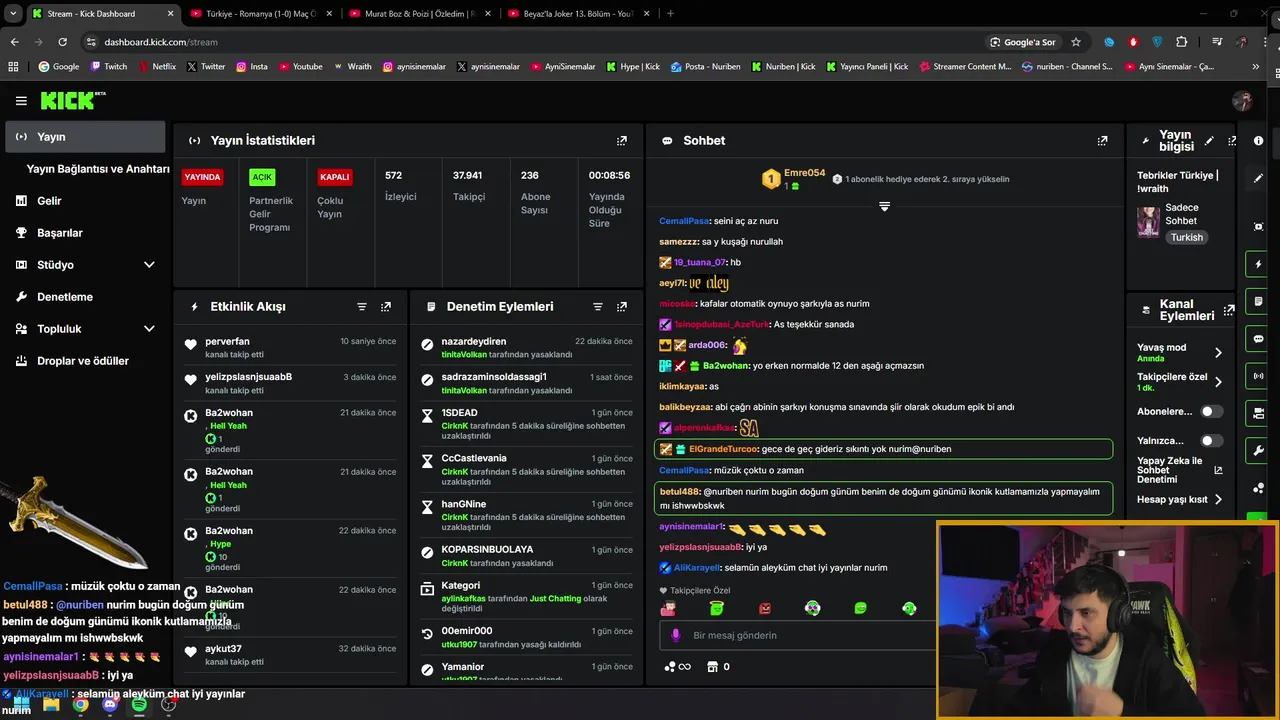Click the lightning bolt icon in right sidebar
The image size is (1280, 720).
1258,265
